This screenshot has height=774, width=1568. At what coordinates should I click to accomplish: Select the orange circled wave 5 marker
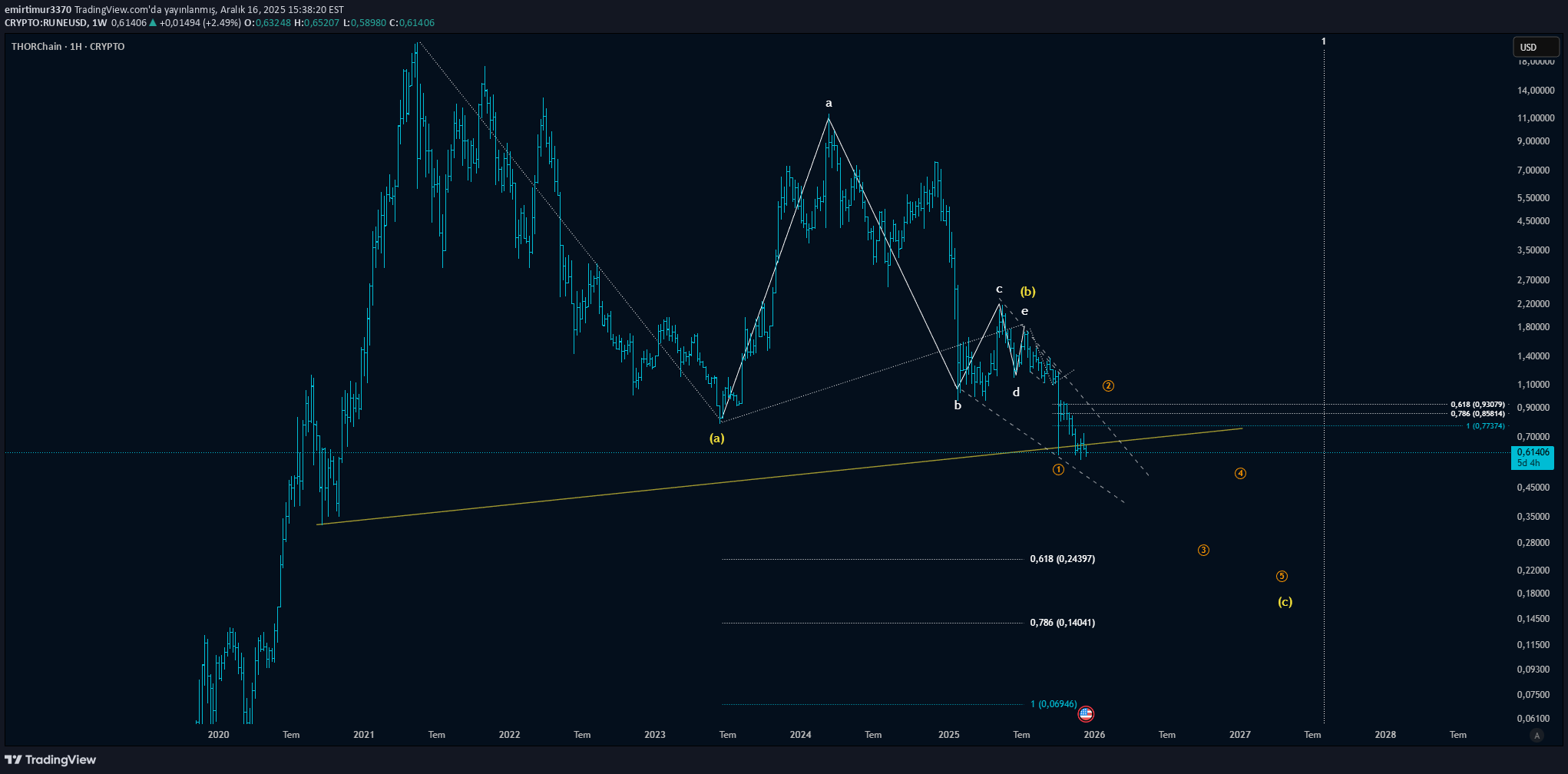(1282, 576)
